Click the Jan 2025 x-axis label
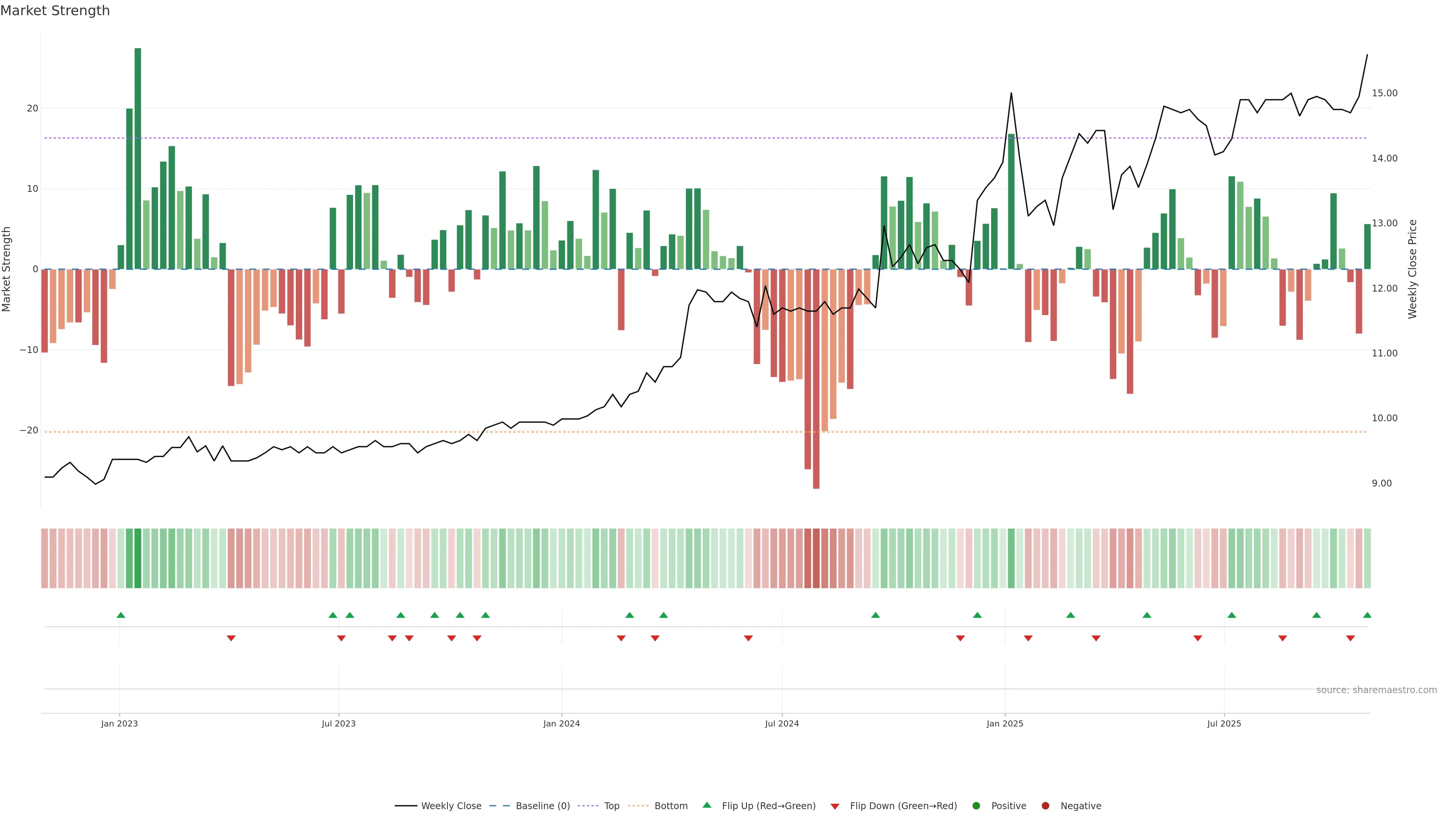The width and height of the screenshot is (1456, 819). (1004, 723)
